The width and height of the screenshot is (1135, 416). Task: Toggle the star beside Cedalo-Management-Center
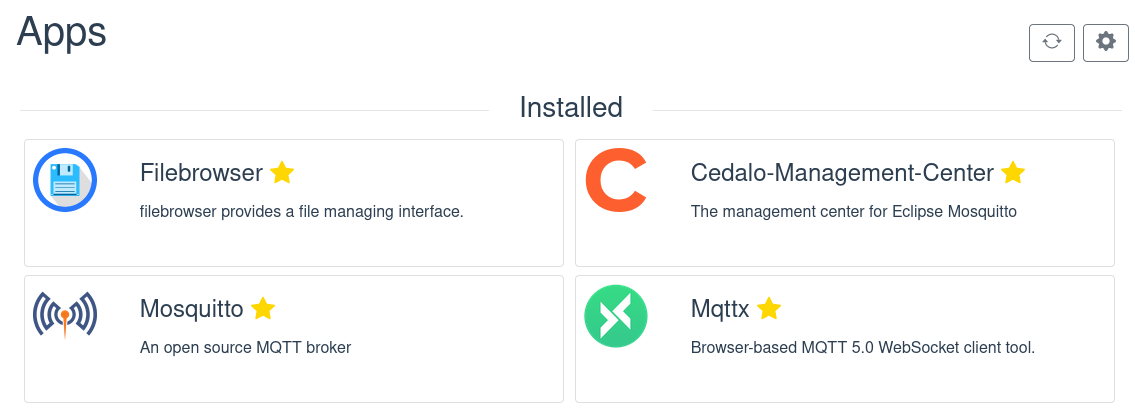1013,173
